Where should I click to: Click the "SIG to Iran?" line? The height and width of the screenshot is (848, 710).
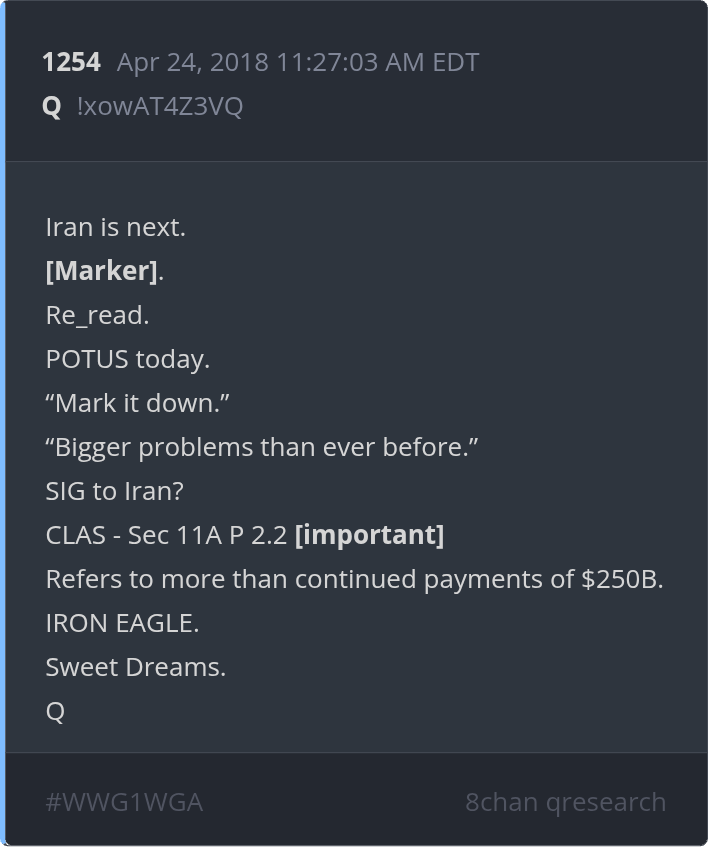[115, 491]
